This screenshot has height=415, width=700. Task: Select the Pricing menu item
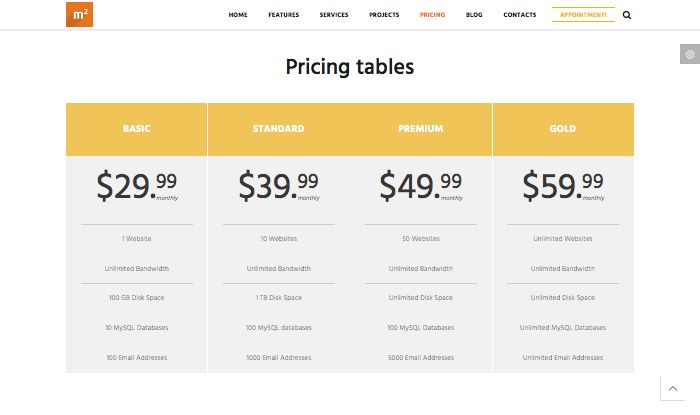pyautogui.click(x=432, y=15)
